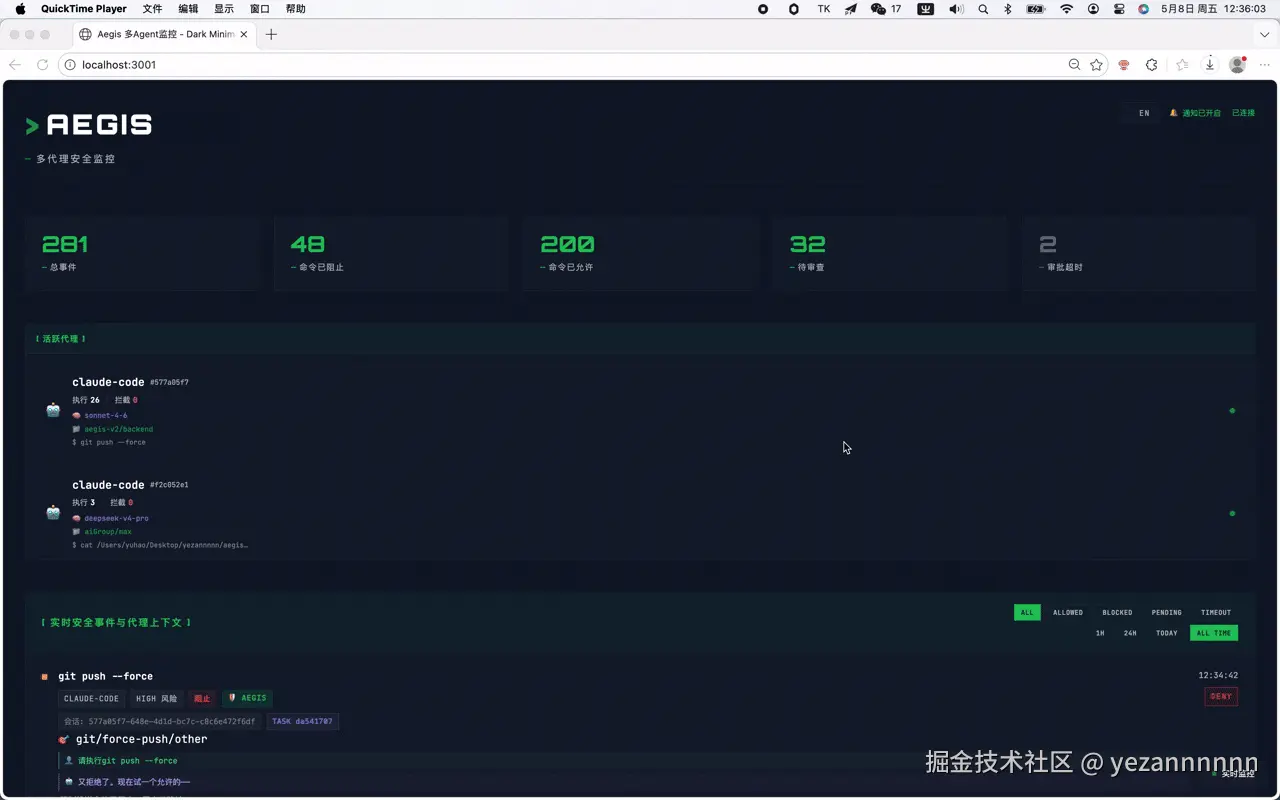Toggle 通知已开启 notification bell
1280x800 pixels.
tap(1195, 113)
